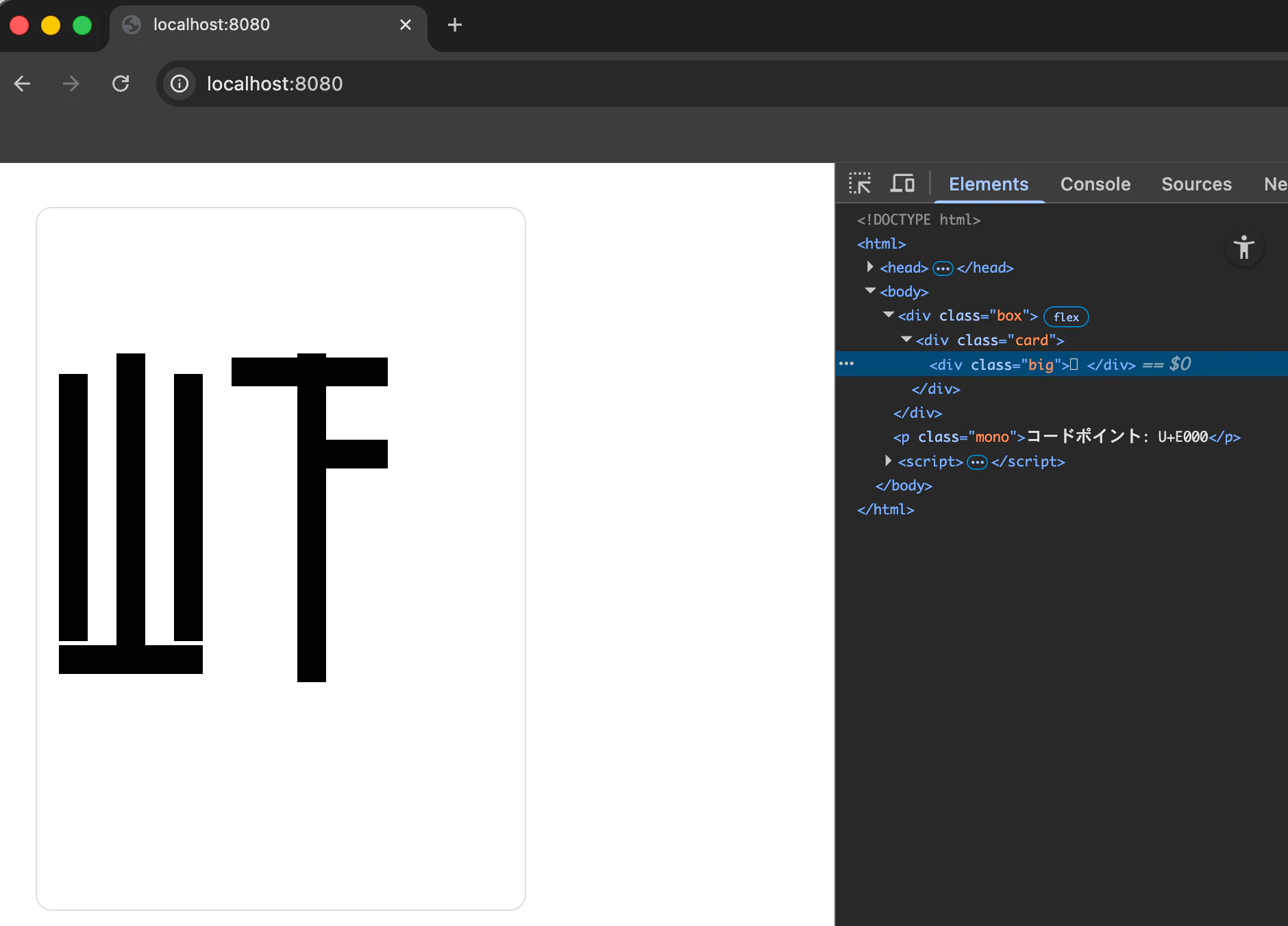Switch to the Sources tab

pos(1196,184)
